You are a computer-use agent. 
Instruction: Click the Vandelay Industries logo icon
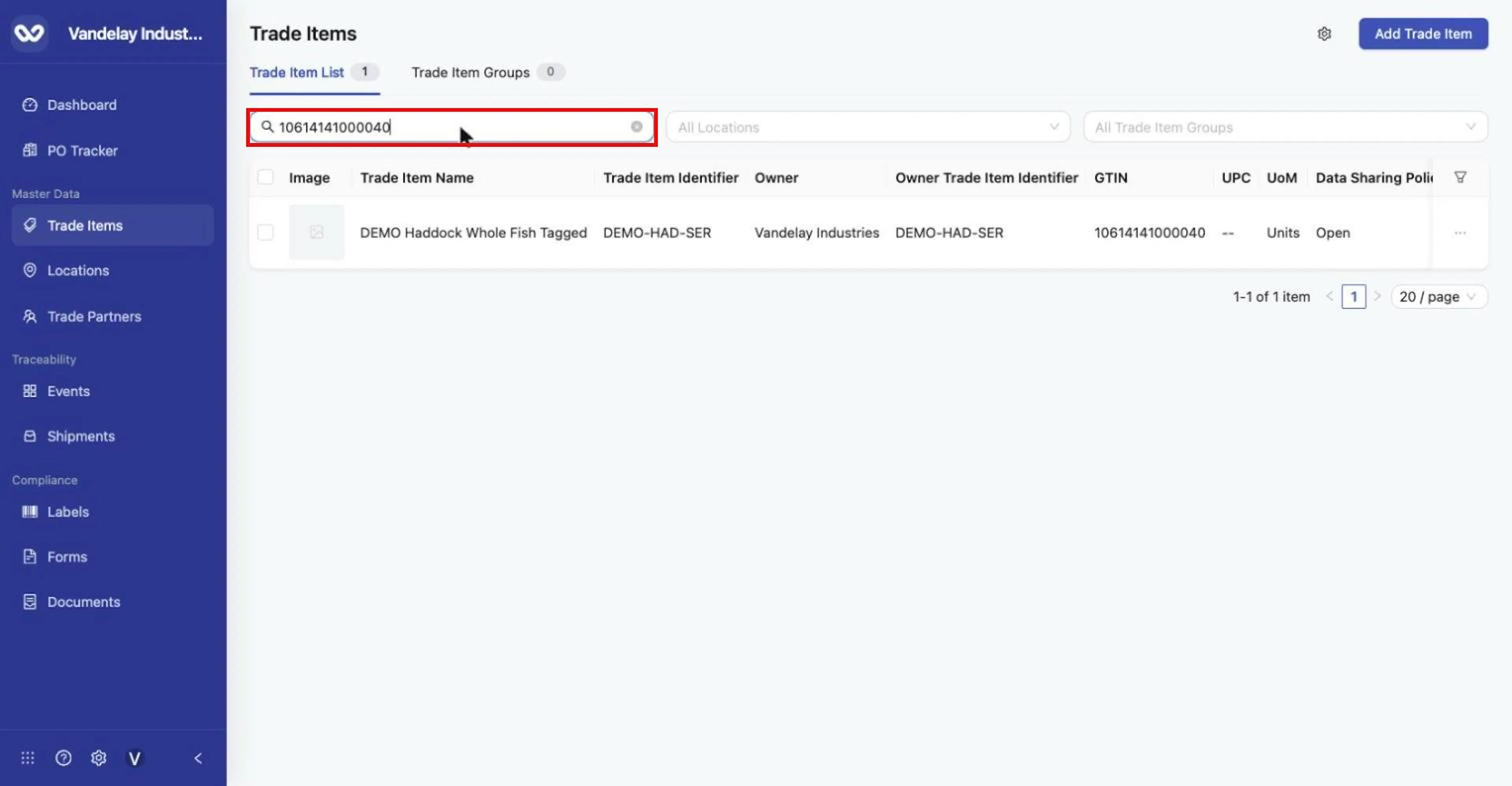tap(29, 33)
